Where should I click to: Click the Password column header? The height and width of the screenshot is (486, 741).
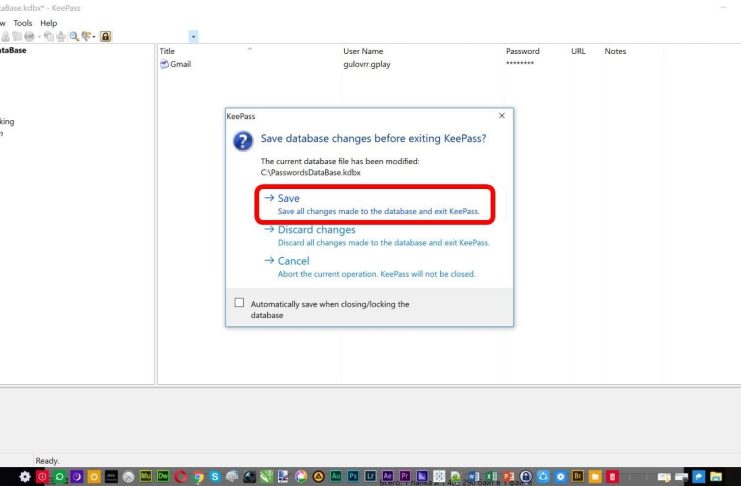coord(522,51)
